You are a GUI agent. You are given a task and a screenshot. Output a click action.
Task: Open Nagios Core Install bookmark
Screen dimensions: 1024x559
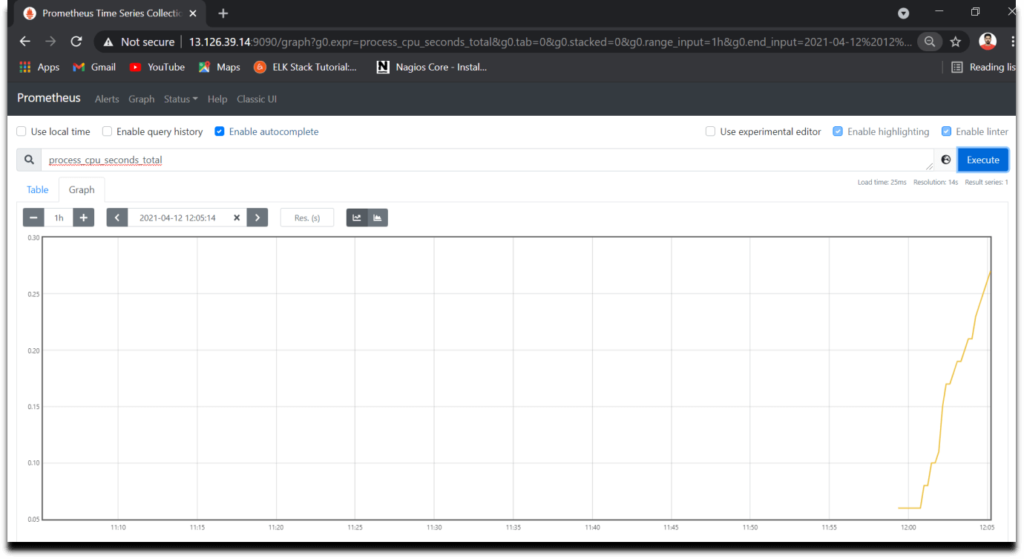[x=432, y=67]
